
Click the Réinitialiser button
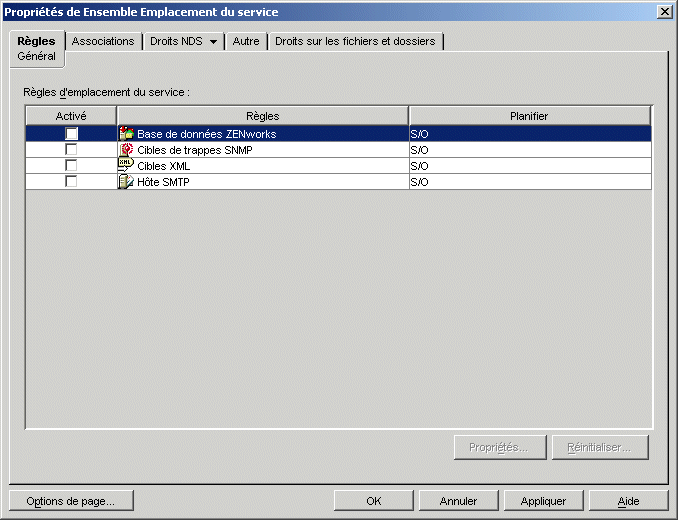pos(600,447)
